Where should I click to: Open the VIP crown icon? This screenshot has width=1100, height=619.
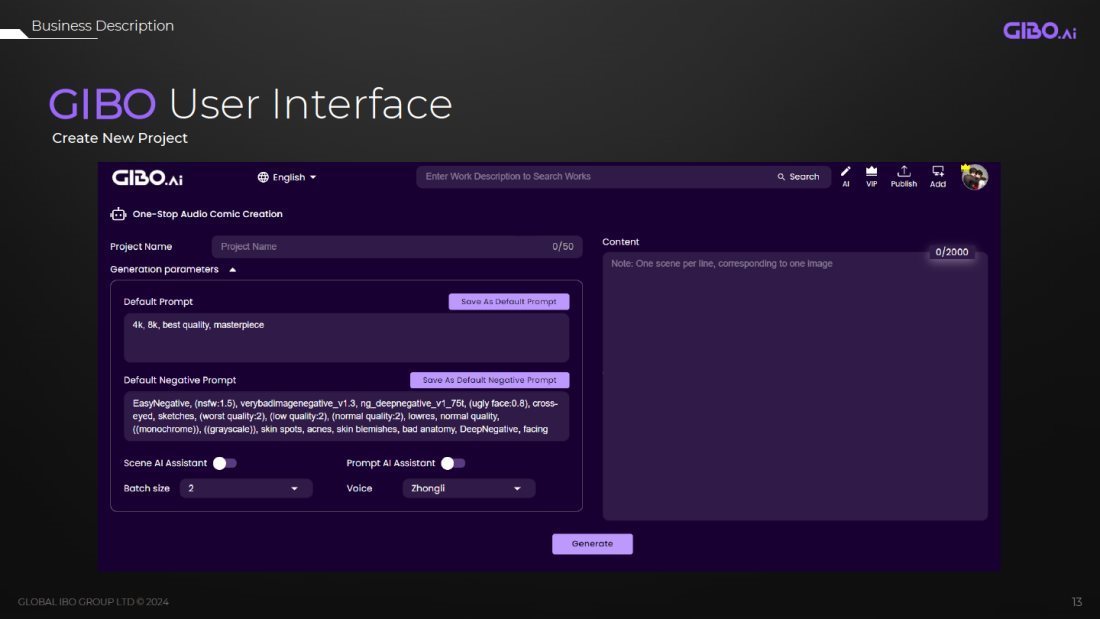click(x=871, y=176)
